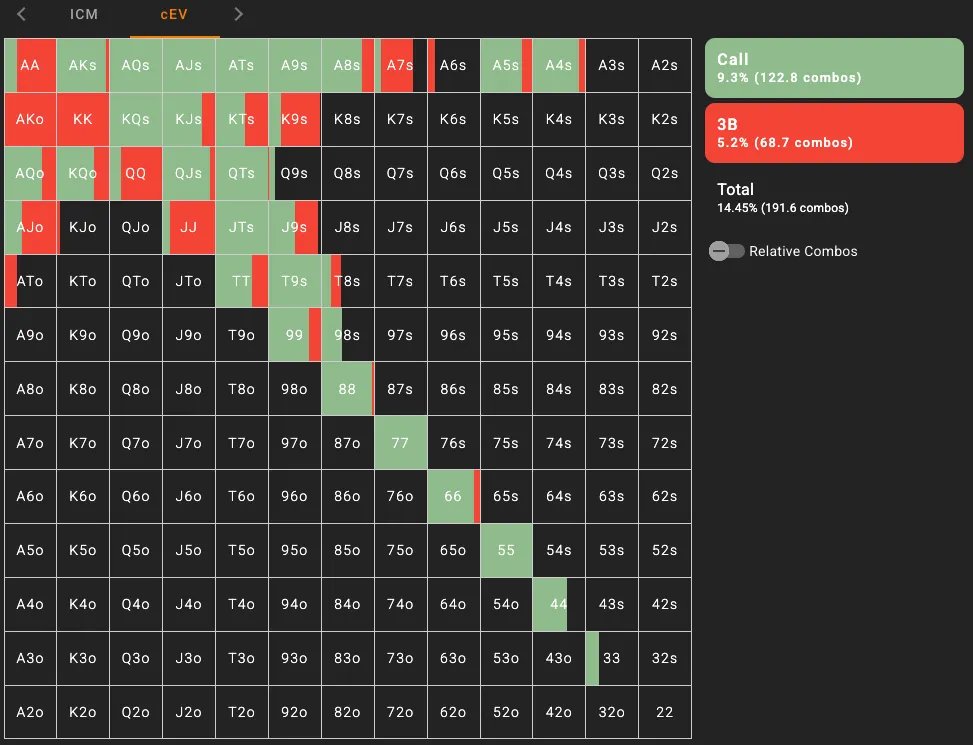The height and width of the screenshot is (745, 973).
Task: Toggle the Relative Combos switch
Action: [x=727, y=251]
